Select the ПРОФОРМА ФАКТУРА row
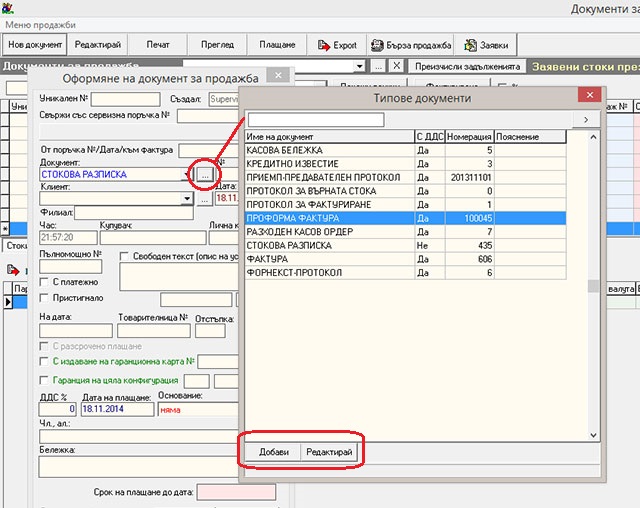 [x=406, y=218]
